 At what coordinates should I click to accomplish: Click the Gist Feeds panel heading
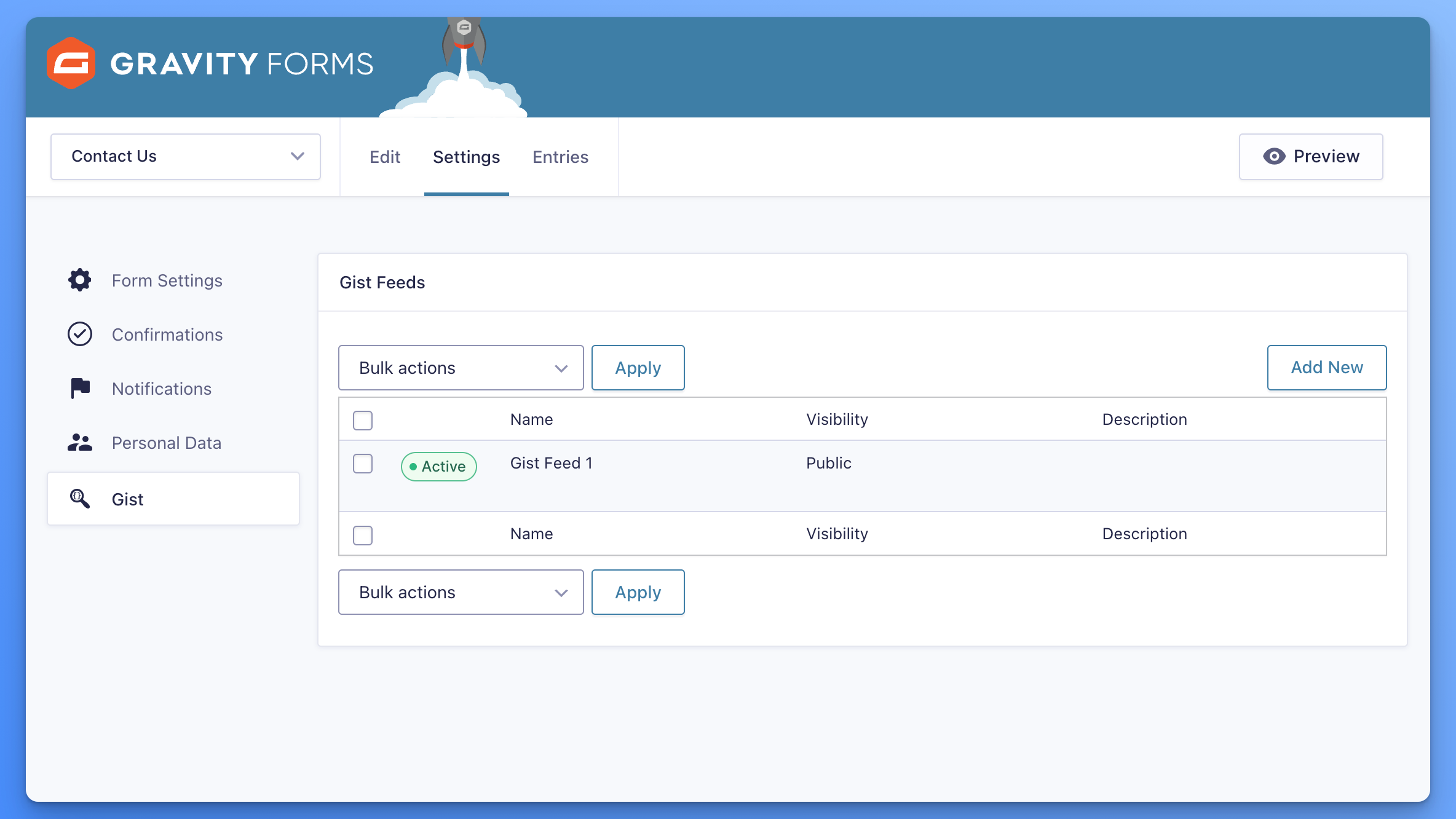(x=382, y=282)
